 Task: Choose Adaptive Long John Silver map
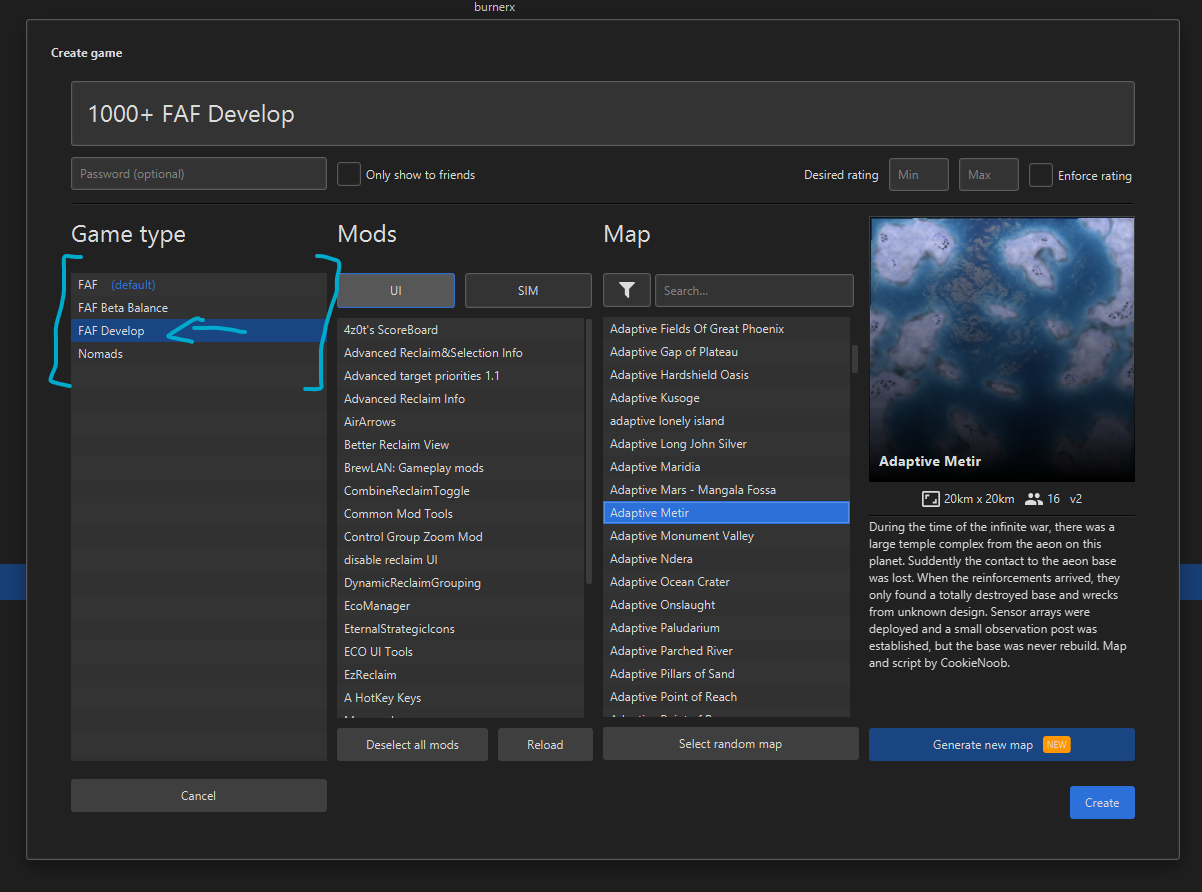(726, 444)
